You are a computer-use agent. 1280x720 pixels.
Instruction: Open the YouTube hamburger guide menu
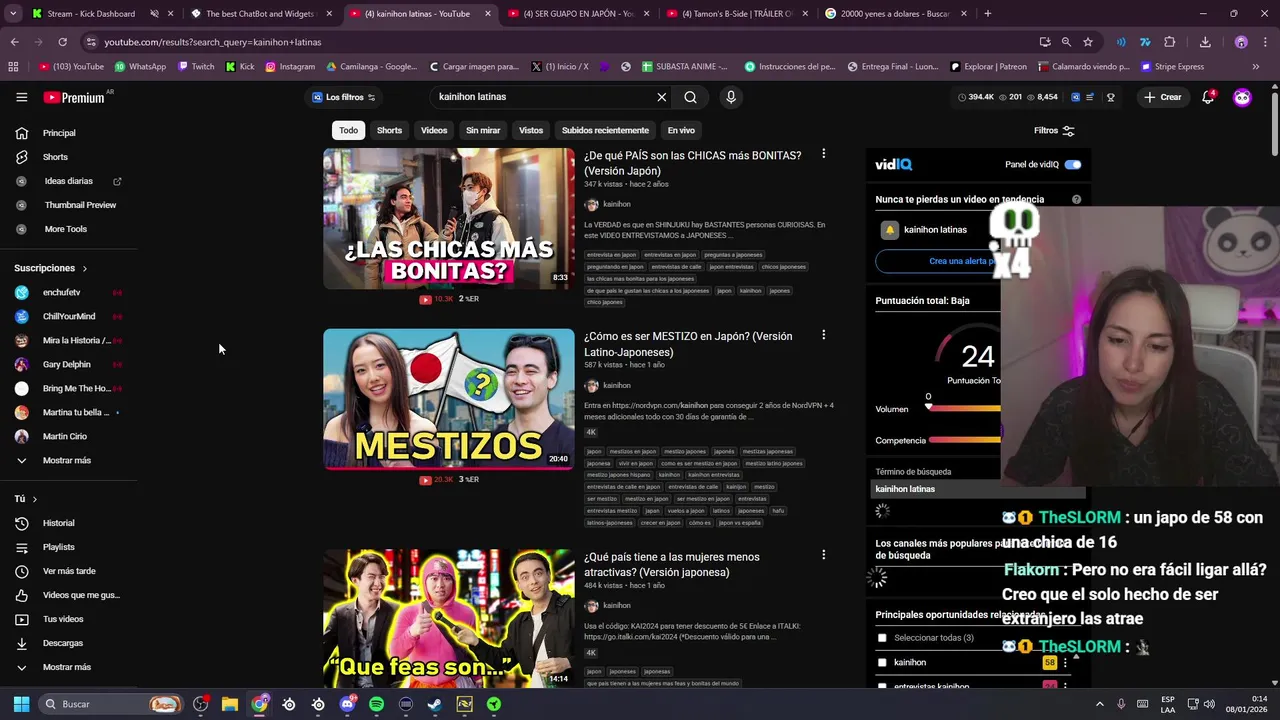tap(21, 97)
